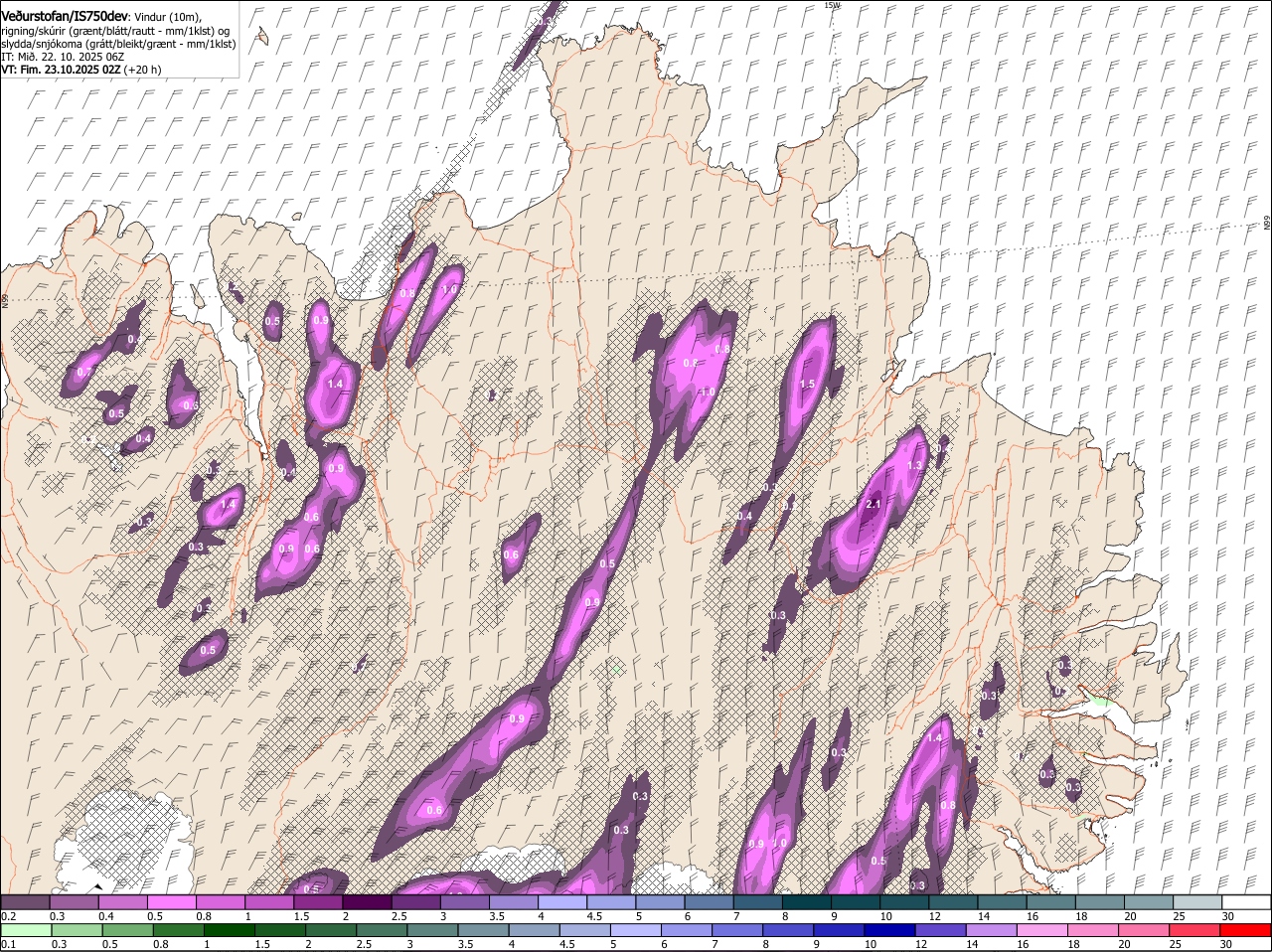Pick the darkest green rain swatch between 1 and 1.5

(x=230, y=931)
